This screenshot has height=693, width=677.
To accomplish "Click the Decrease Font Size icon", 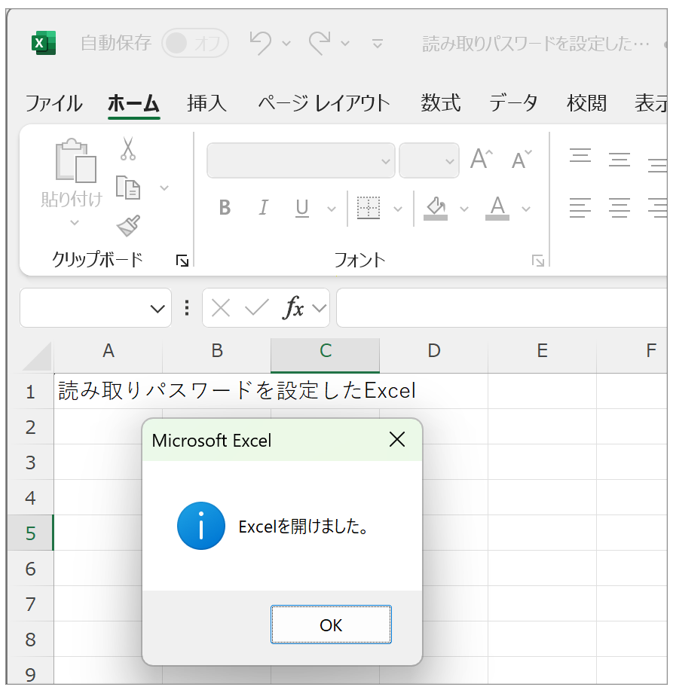I will pos(521,159).
